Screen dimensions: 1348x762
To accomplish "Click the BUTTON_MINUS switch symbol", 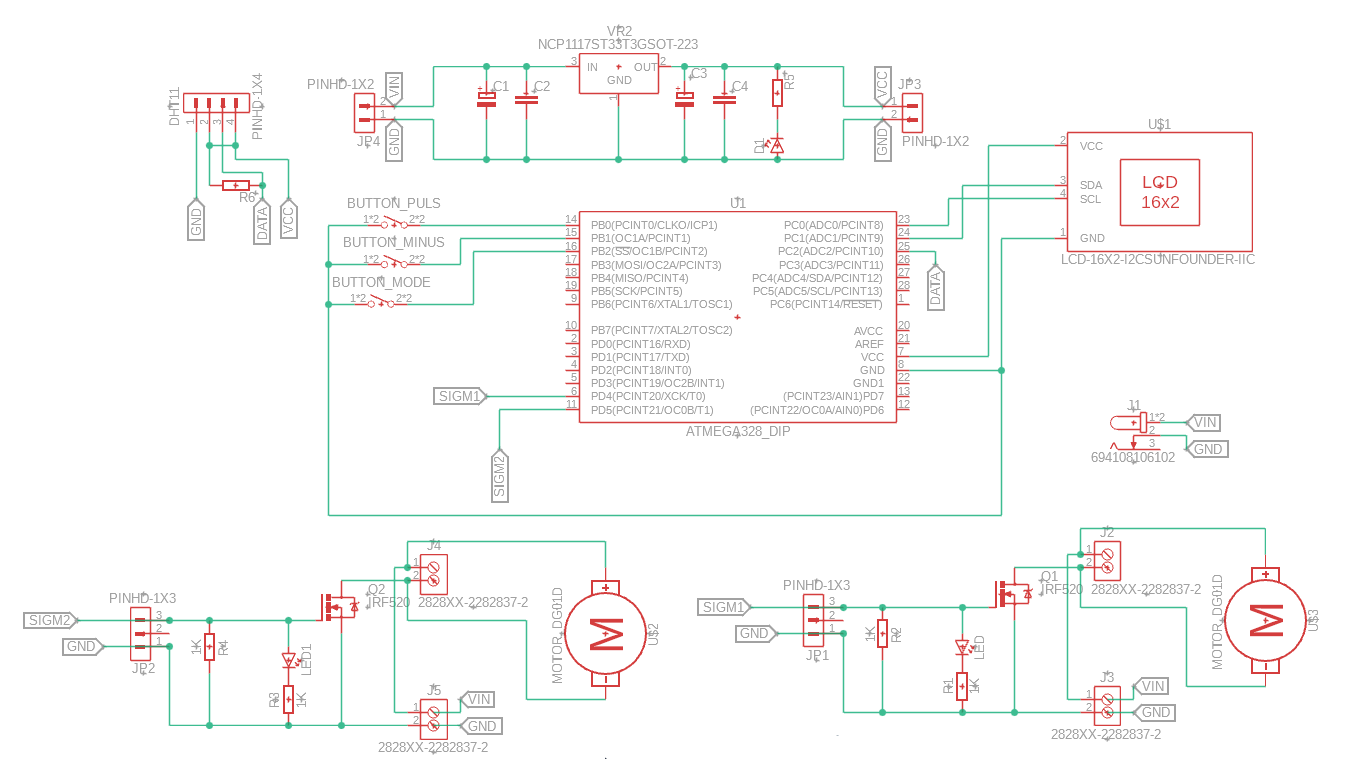I will coord(394,264).
